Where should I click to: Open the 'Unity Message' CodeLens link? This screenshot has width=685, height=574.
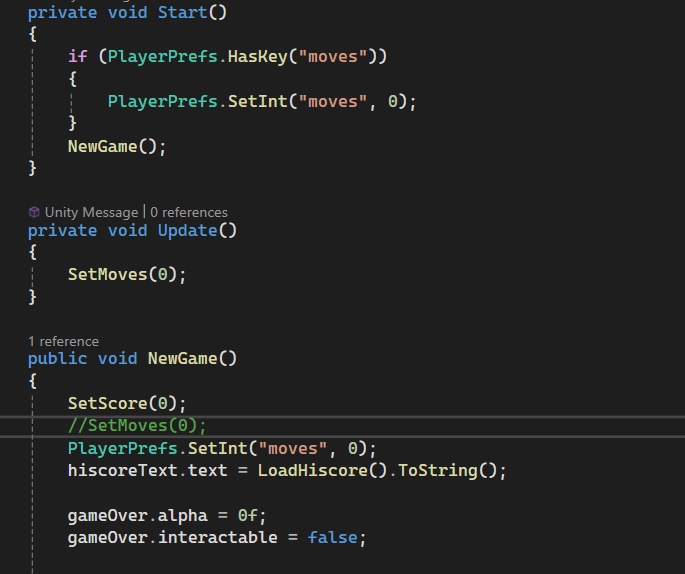click(x=91, y=212)
